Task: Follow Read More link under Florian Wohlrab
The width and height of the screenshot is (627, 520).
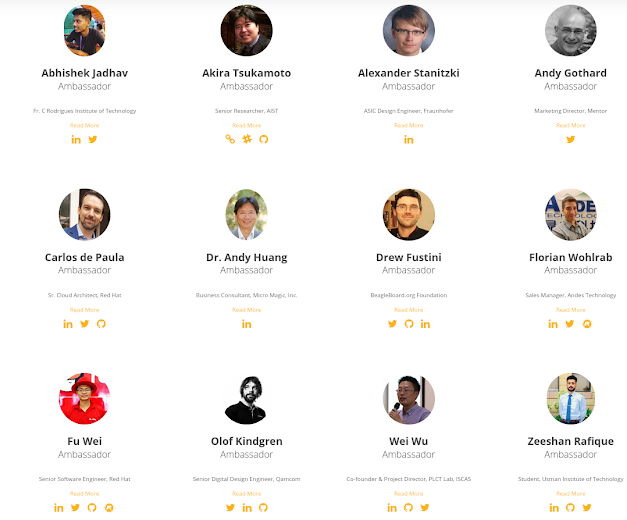Action: click(571, 309)
